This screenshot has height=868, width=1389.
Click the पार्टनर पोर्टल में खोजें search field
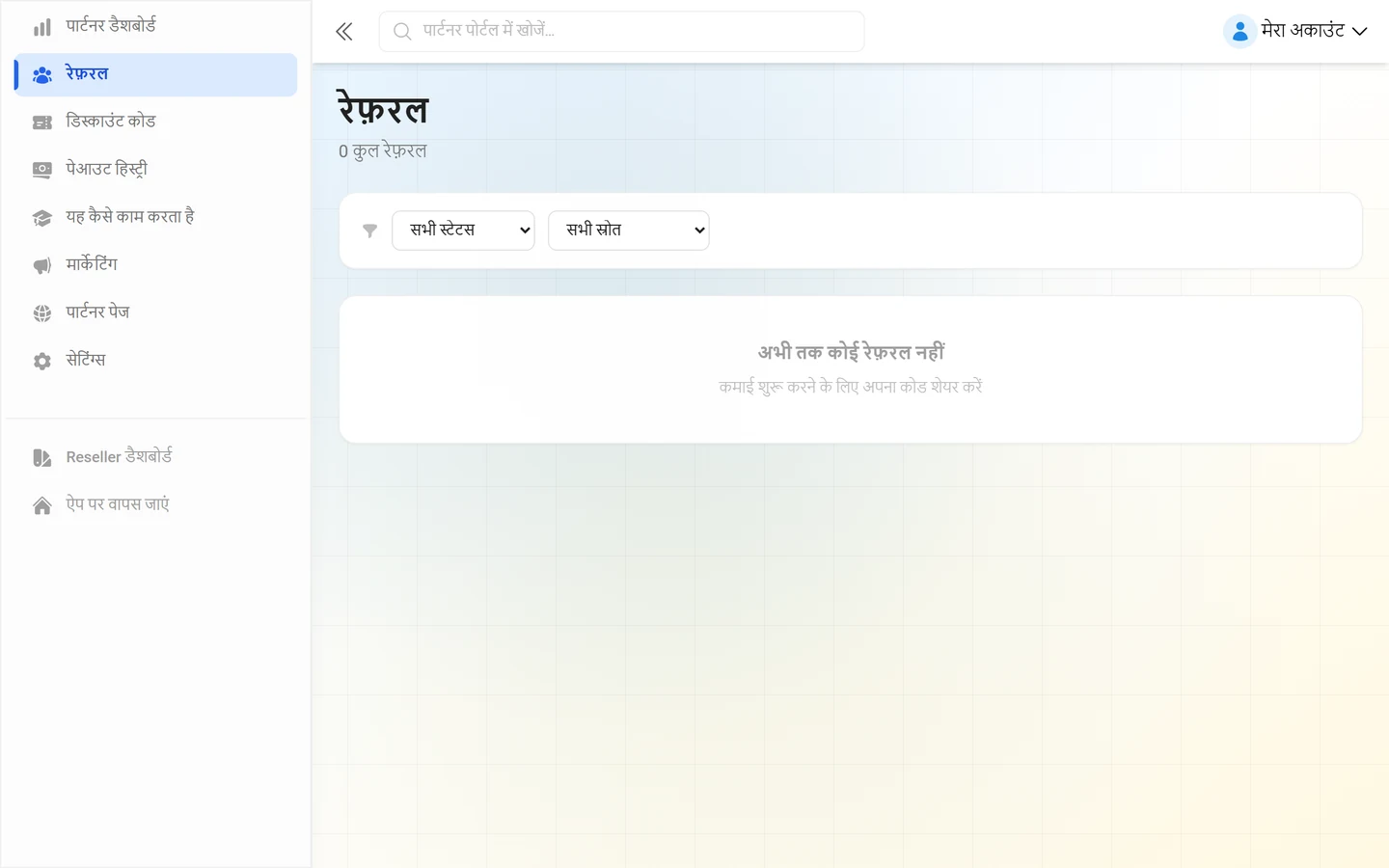pyautogui.click(x=621, y=32)
